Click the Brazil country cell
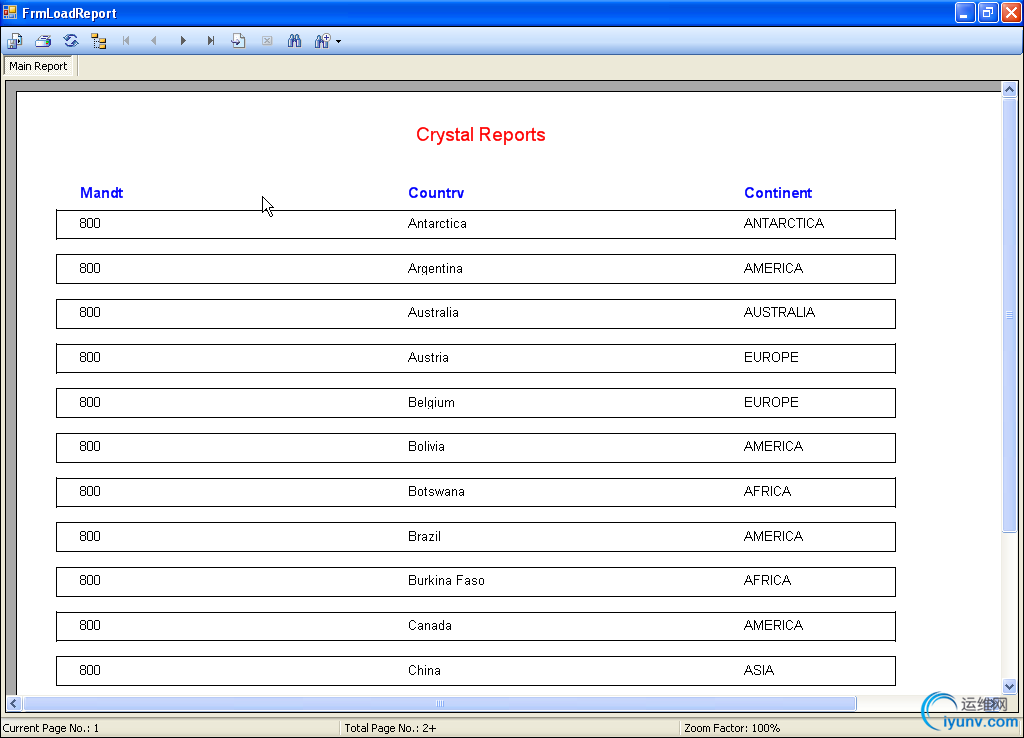 pyautogui.click(x=424, y=536)
